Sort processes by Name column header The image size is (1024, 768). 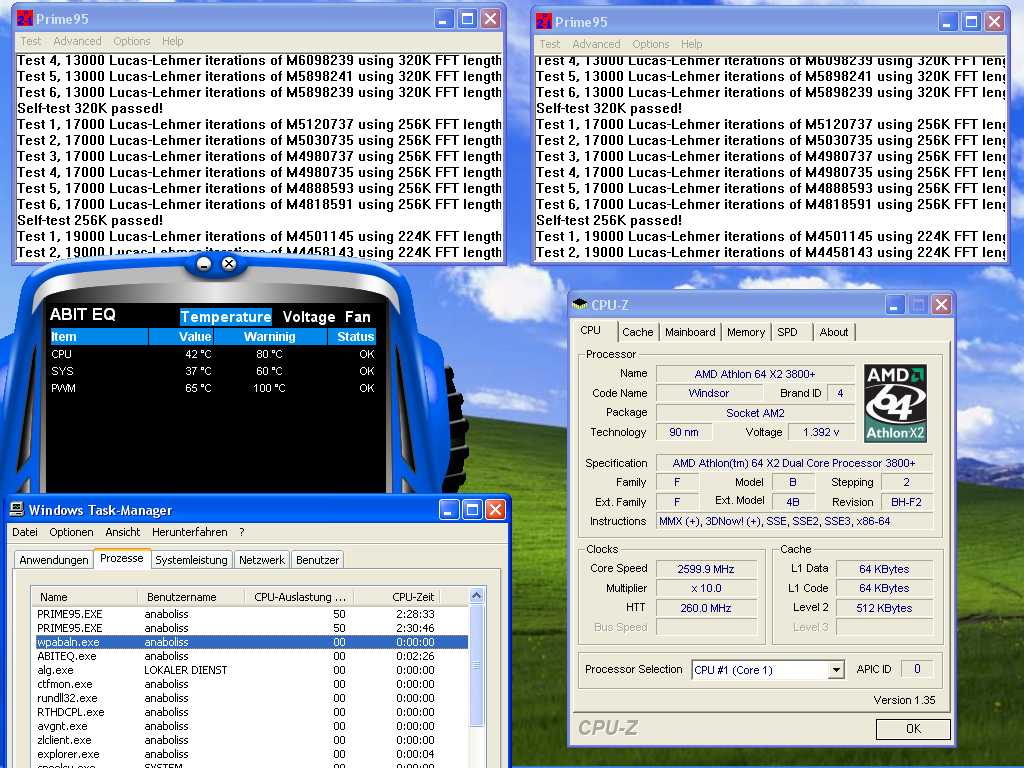[x=85, y=597]
